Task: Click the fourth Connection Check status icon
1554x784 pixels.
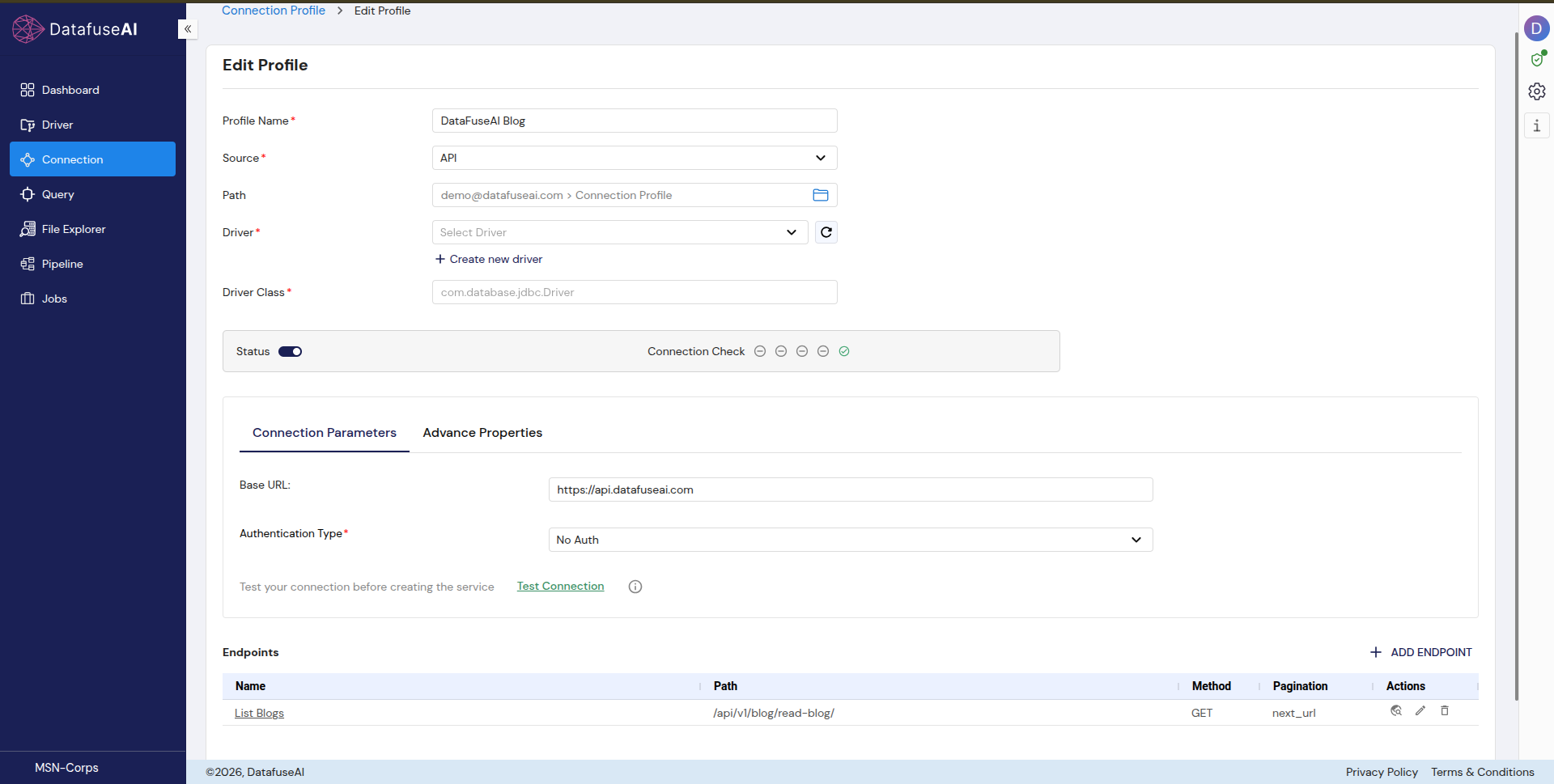Action: coord(823,351)
